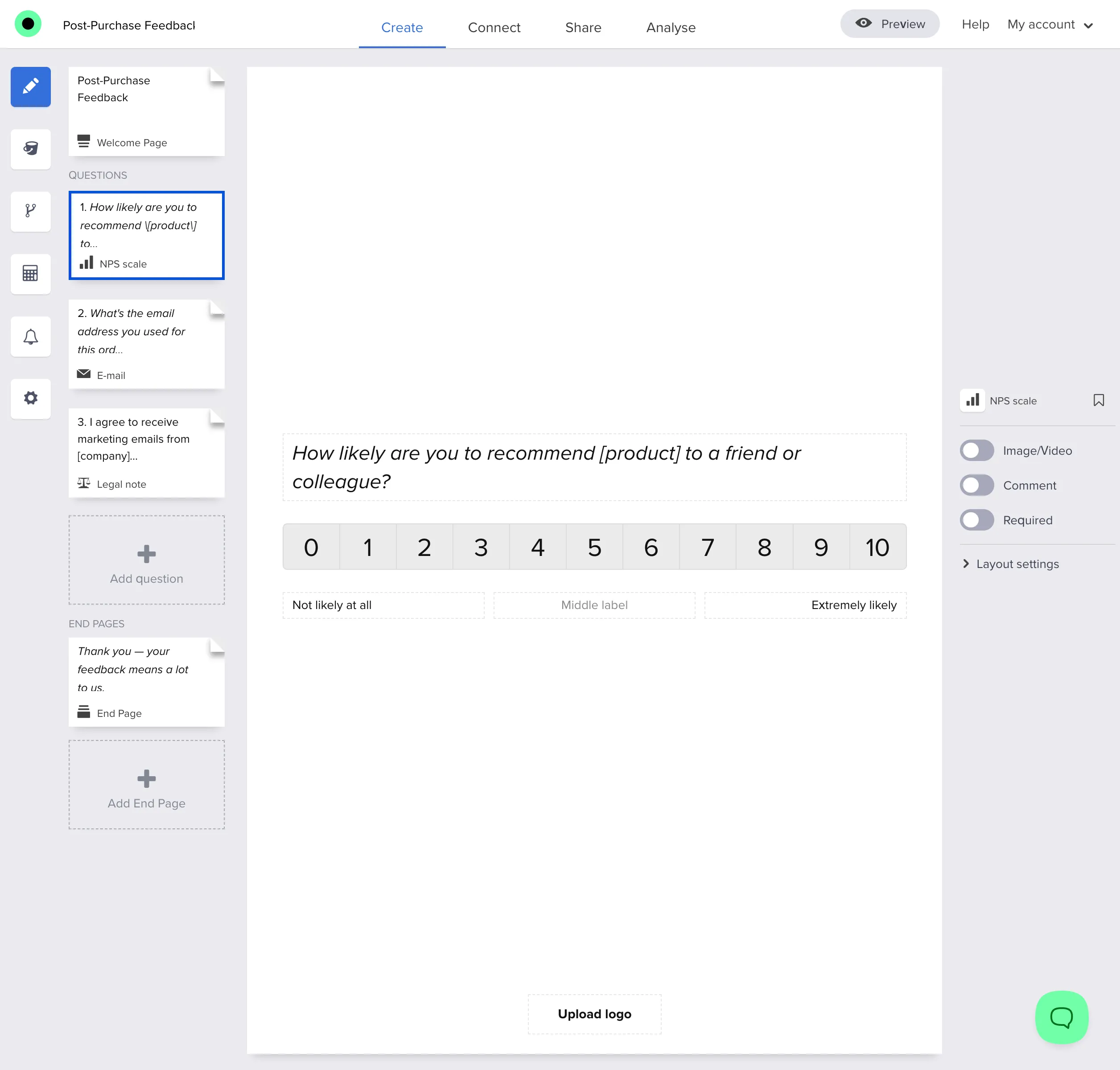Click the plus icon in Add End Page

(x=147, y=778)
